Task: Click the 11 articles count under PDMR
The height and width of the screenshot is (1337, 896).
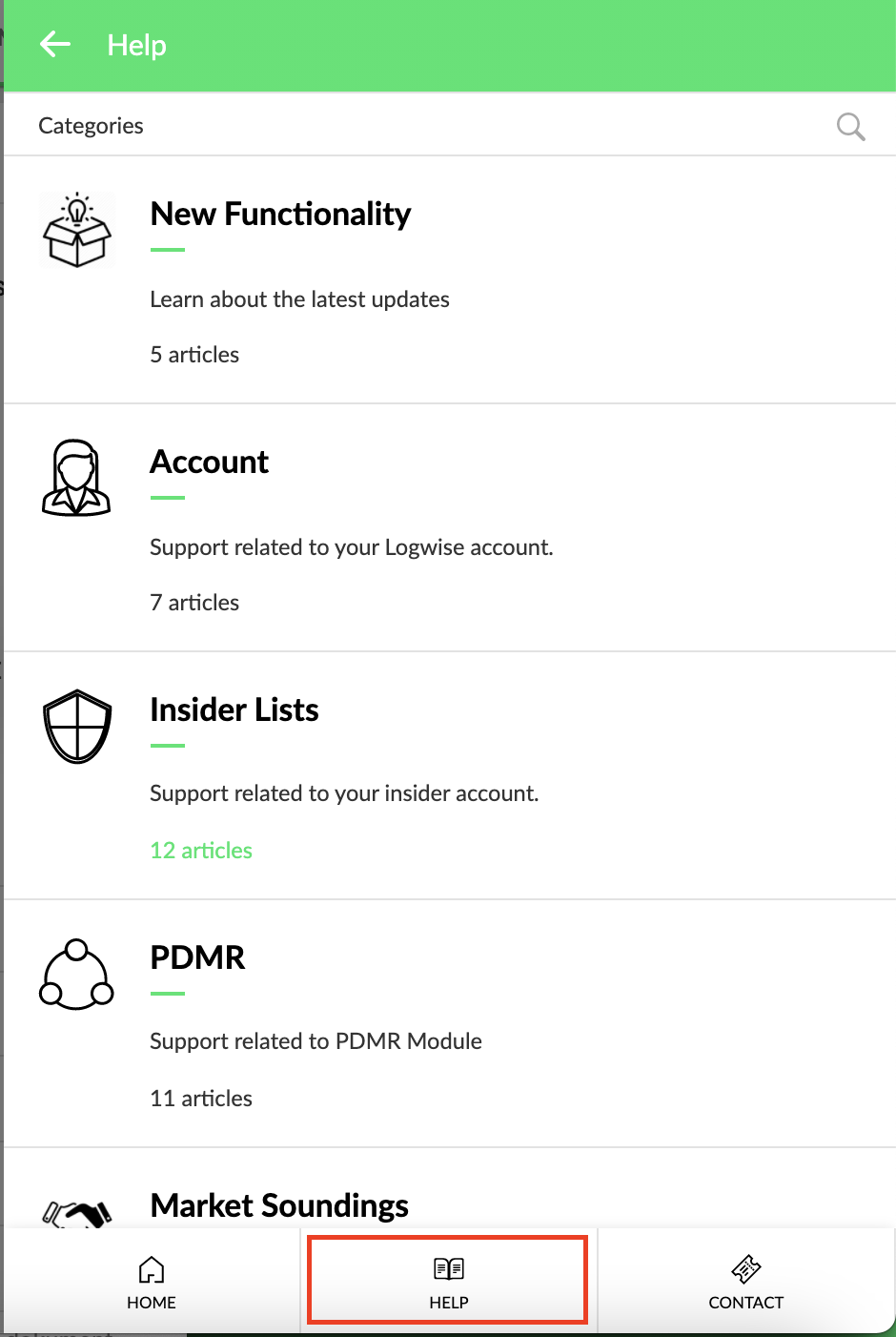Action: (x=201, y=1099)
